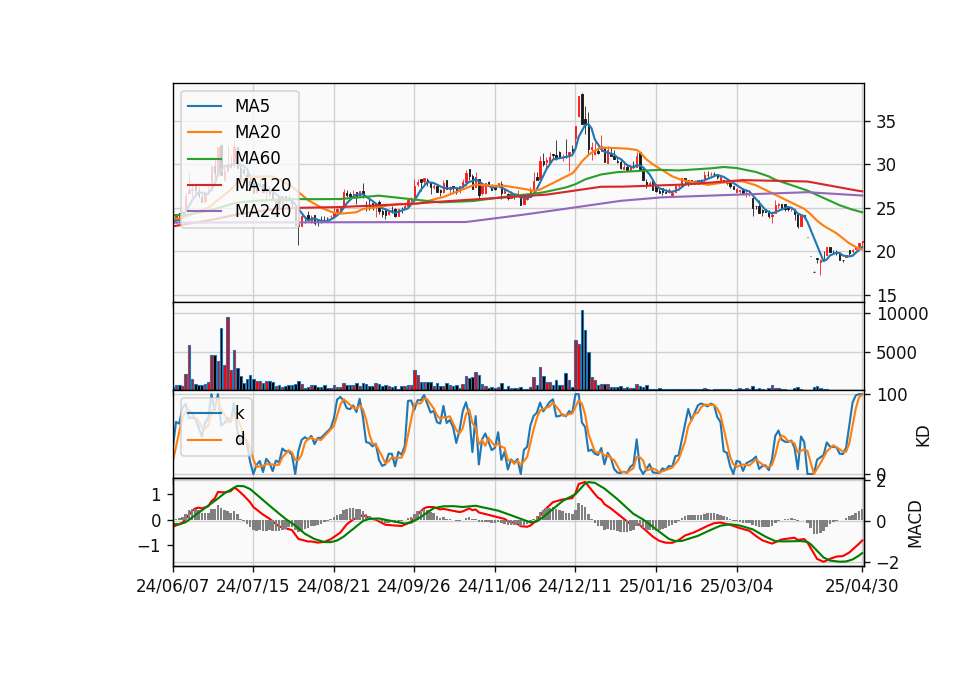Click the 25/03/04 date axis label
The width and height of the screenshot is (960, 690).
(x=737, y=586)
